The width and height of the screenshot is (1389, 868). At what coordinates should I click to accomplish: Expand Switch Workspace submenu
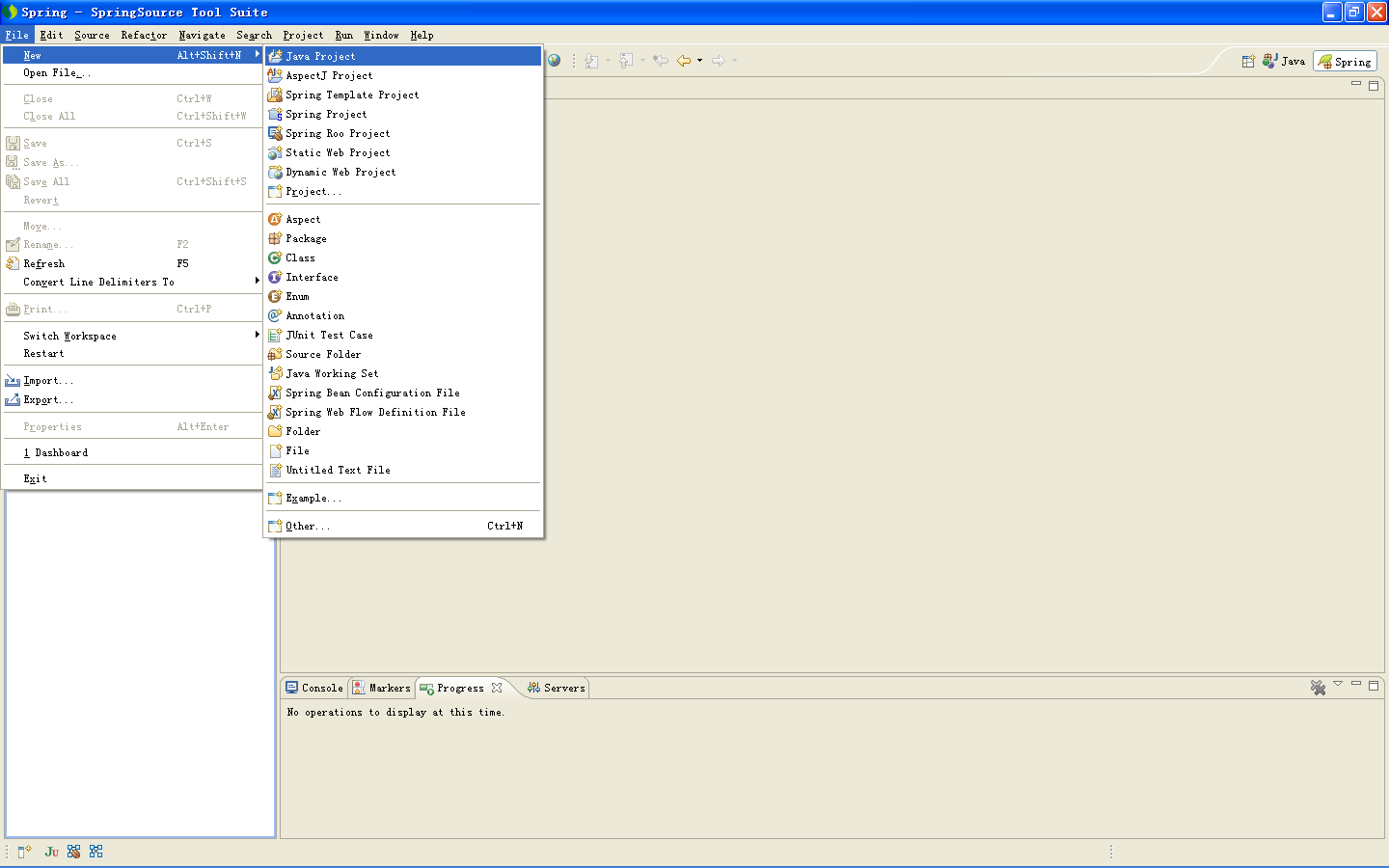point(132,336)
